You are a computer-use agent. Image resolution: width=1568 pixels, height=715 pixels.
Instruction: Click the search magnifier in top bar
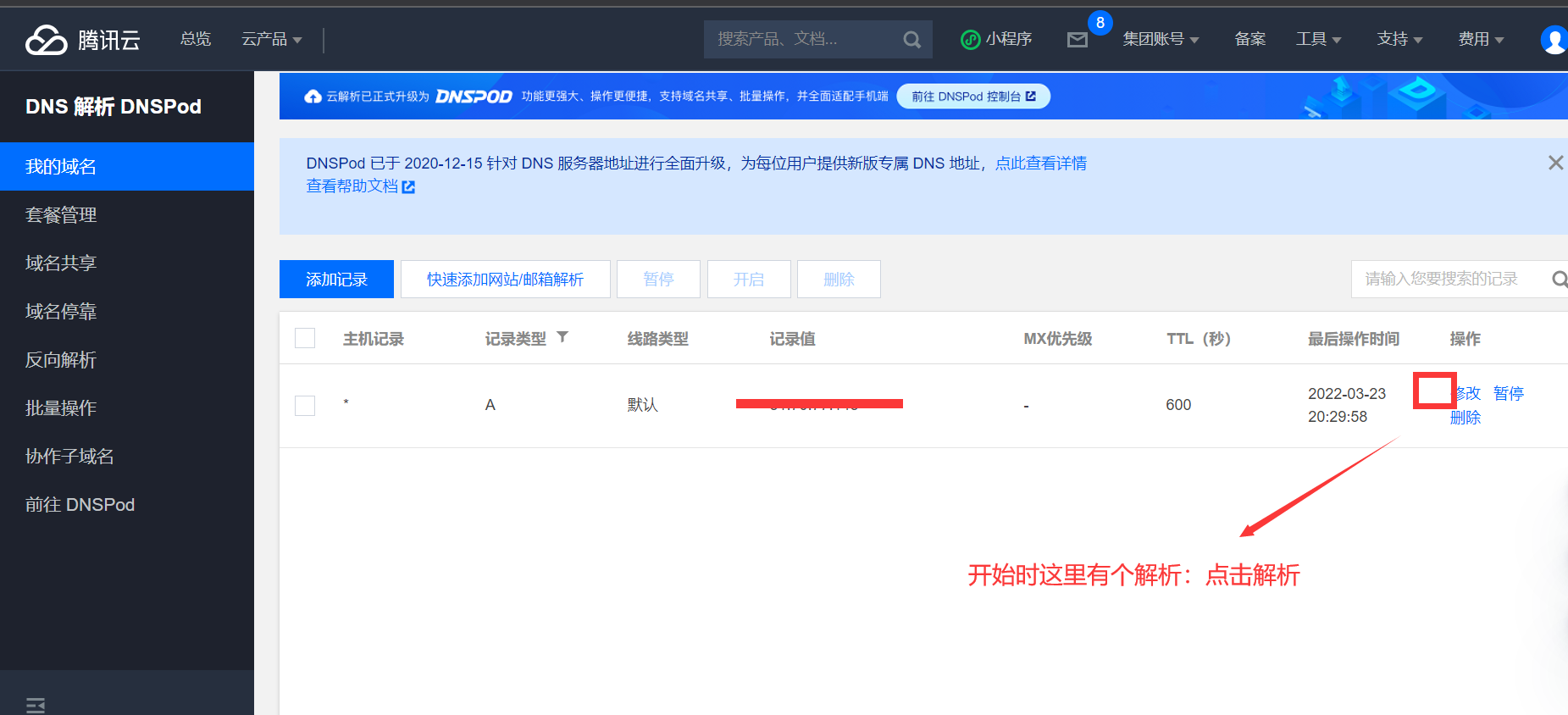point(911,40)
